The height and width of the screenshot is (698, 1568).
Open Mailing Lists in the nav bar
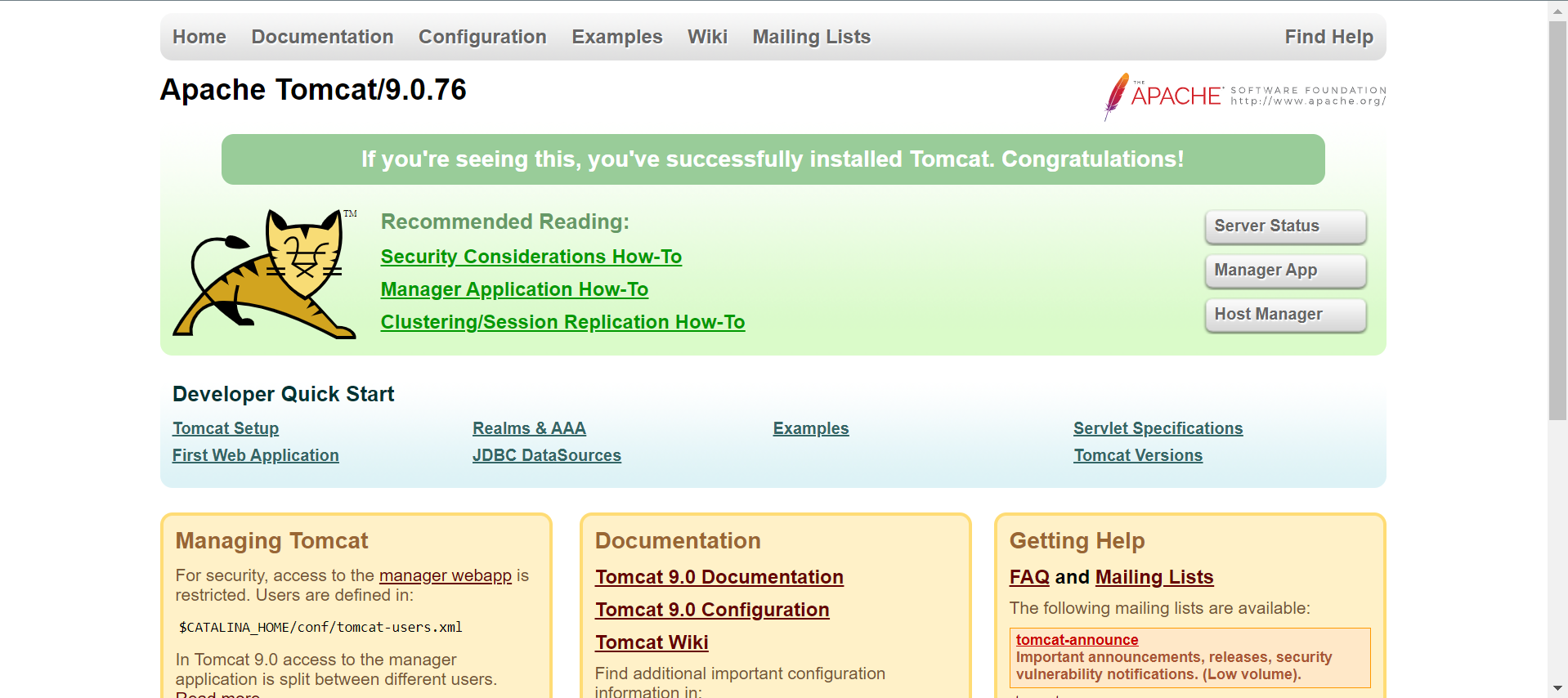[x=812, y=37]
